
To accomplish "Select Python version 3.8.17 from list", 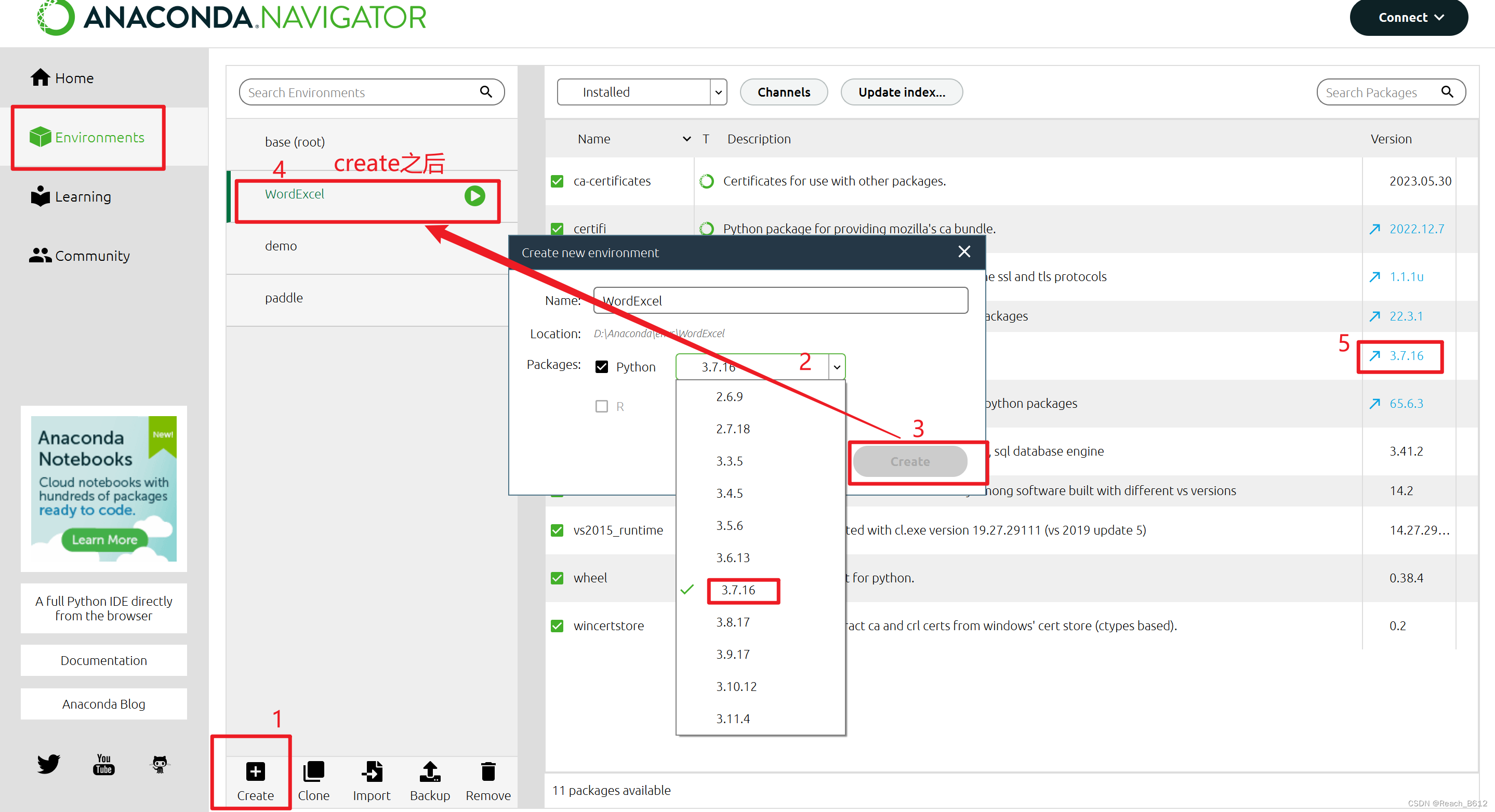I will pos(732,622).
